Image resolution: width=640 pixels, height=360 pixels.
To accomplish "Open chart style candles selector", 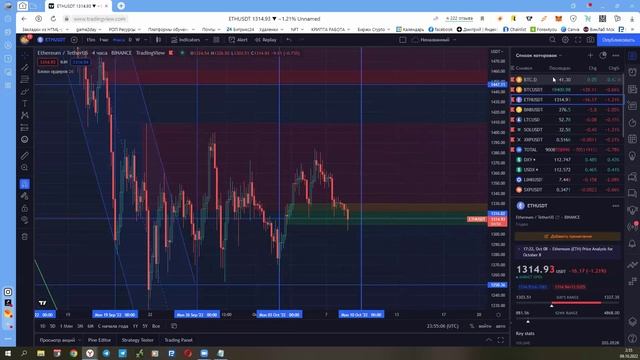I will pos(158,40).
